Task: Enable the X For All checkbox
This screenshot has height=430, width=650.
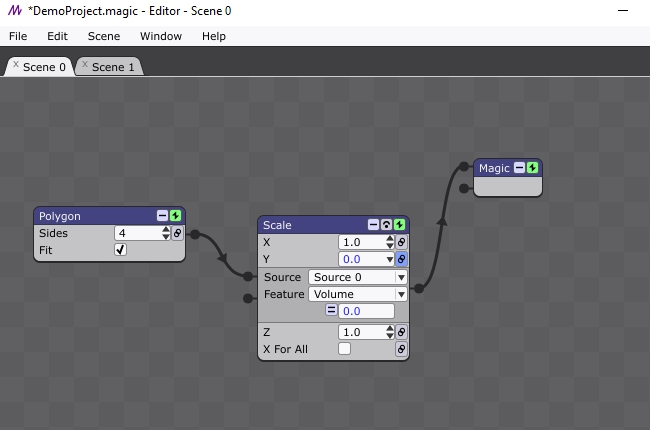Action: tap(344, 349)
